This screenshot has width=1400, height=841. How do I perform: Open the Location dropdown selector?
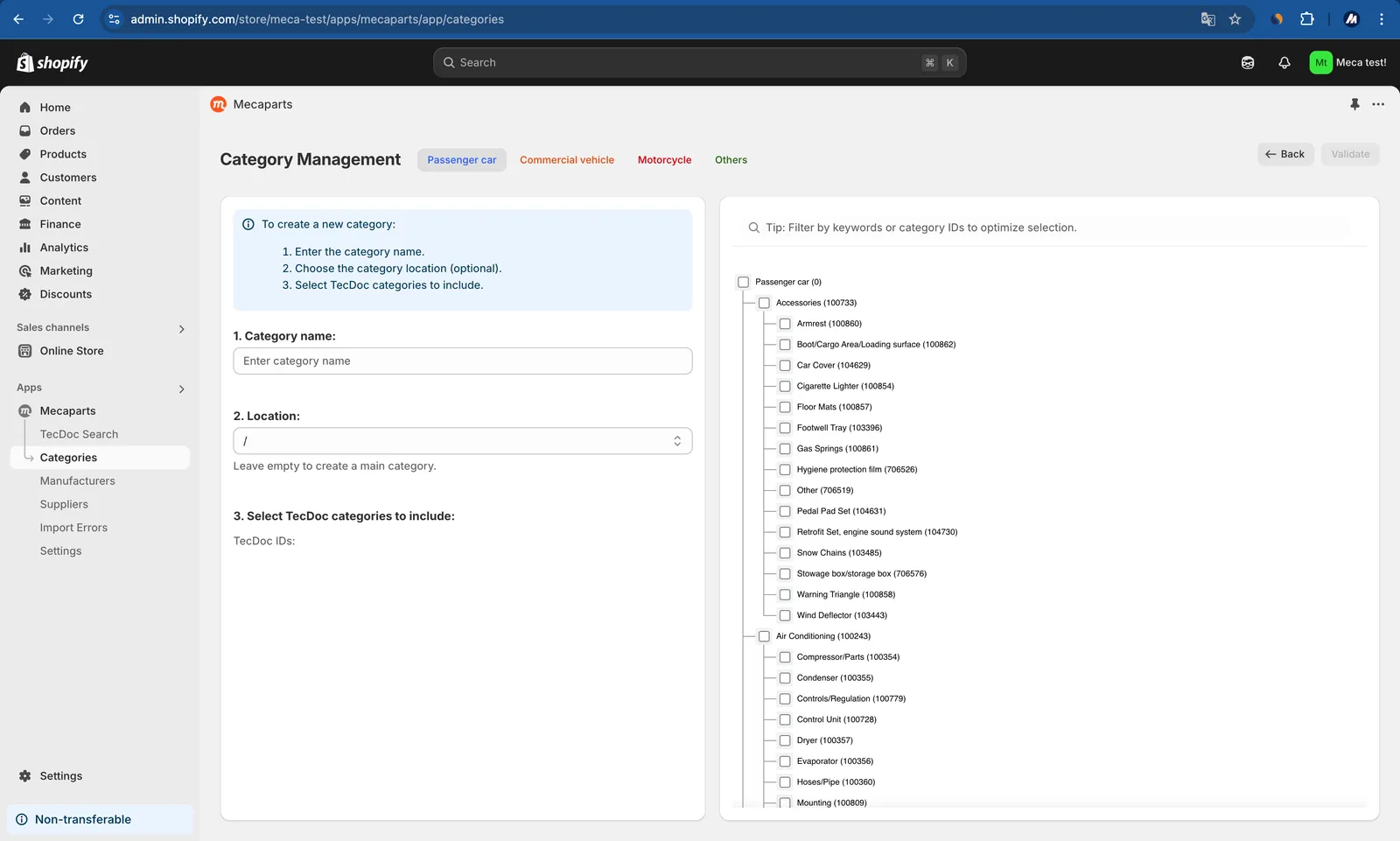pos(463,441)
